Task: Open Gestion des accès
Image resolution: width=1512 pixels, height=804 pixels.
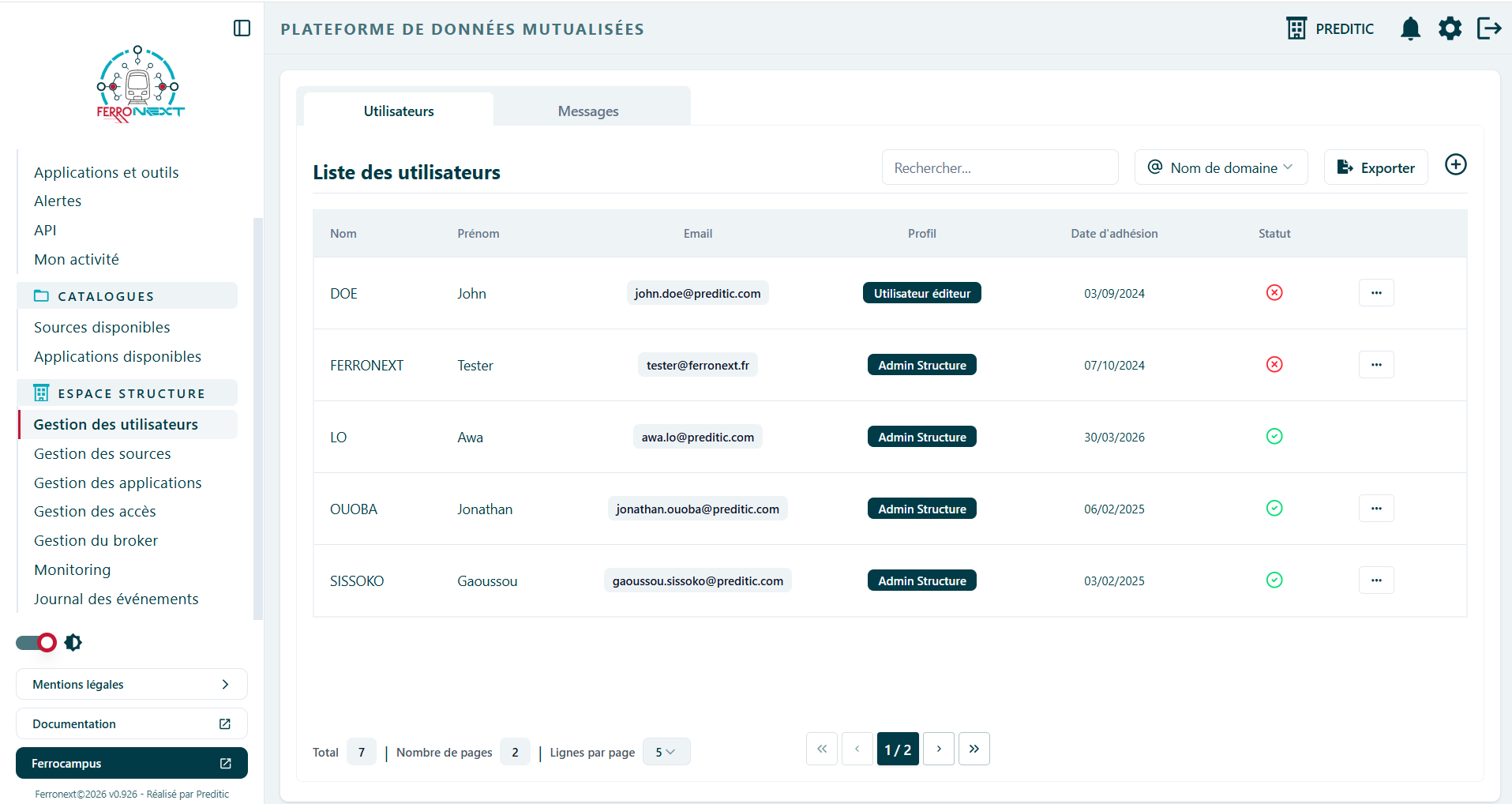Action: [x=95, y=512]
